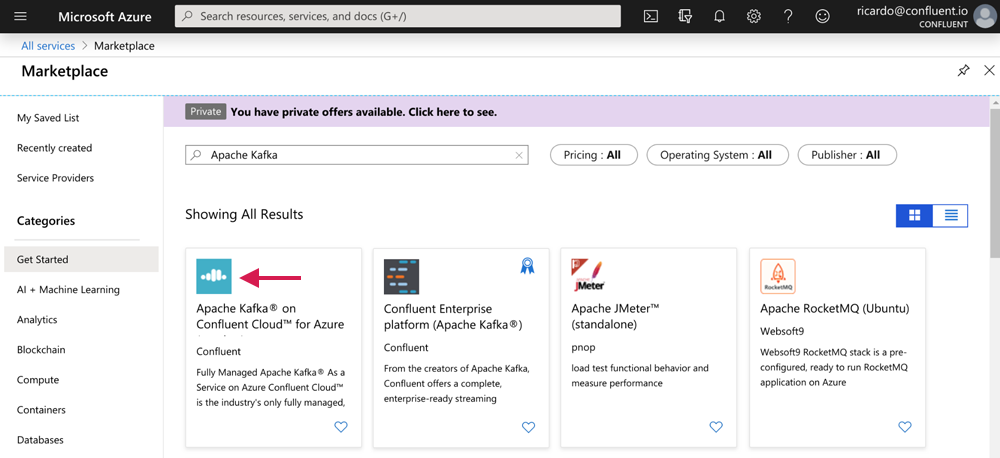Open the account avatar for ricardo@confluent.io

(x=985, y=16)
